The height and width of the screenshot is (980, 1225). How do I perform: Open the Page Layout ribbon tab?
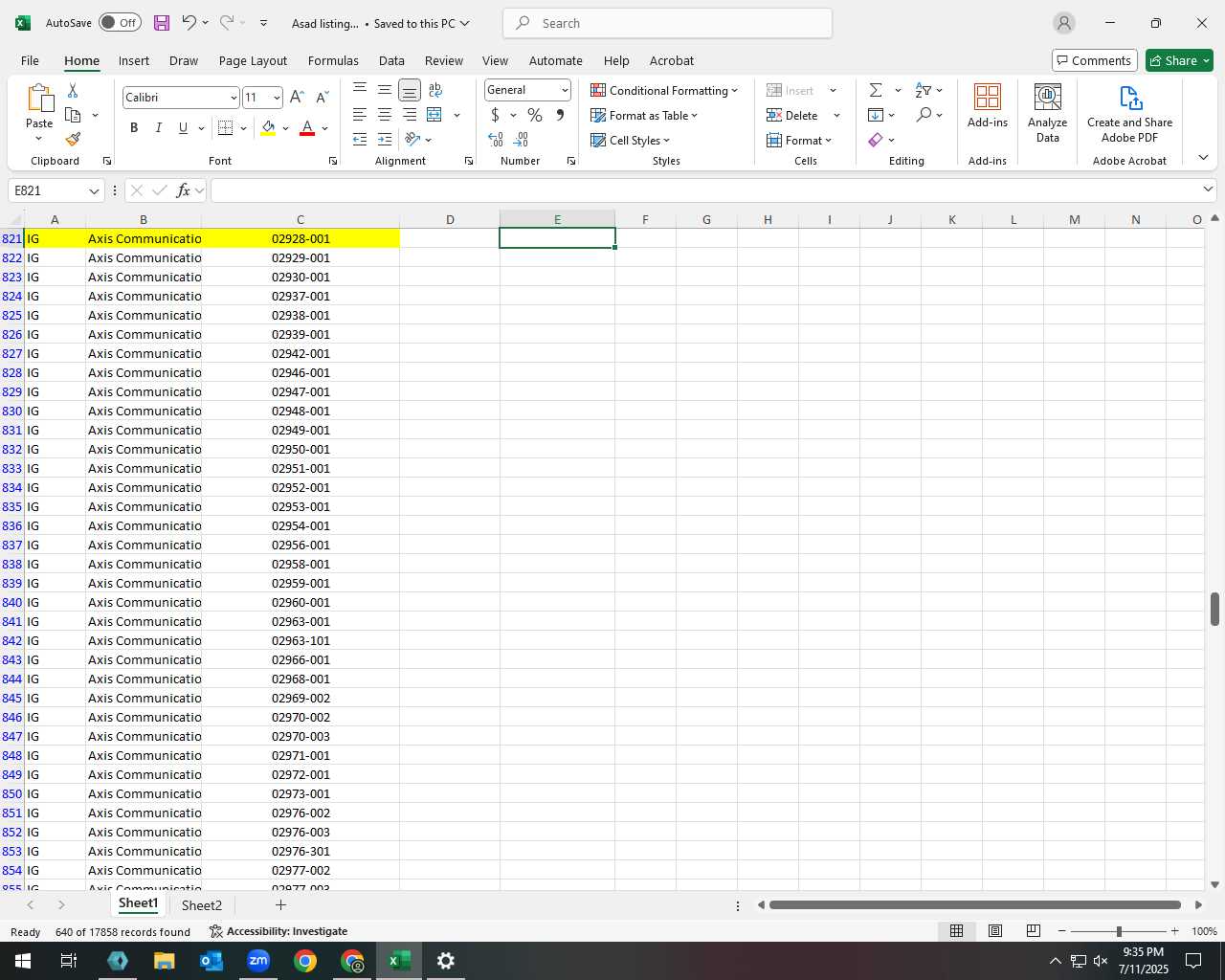coord(253,60)
